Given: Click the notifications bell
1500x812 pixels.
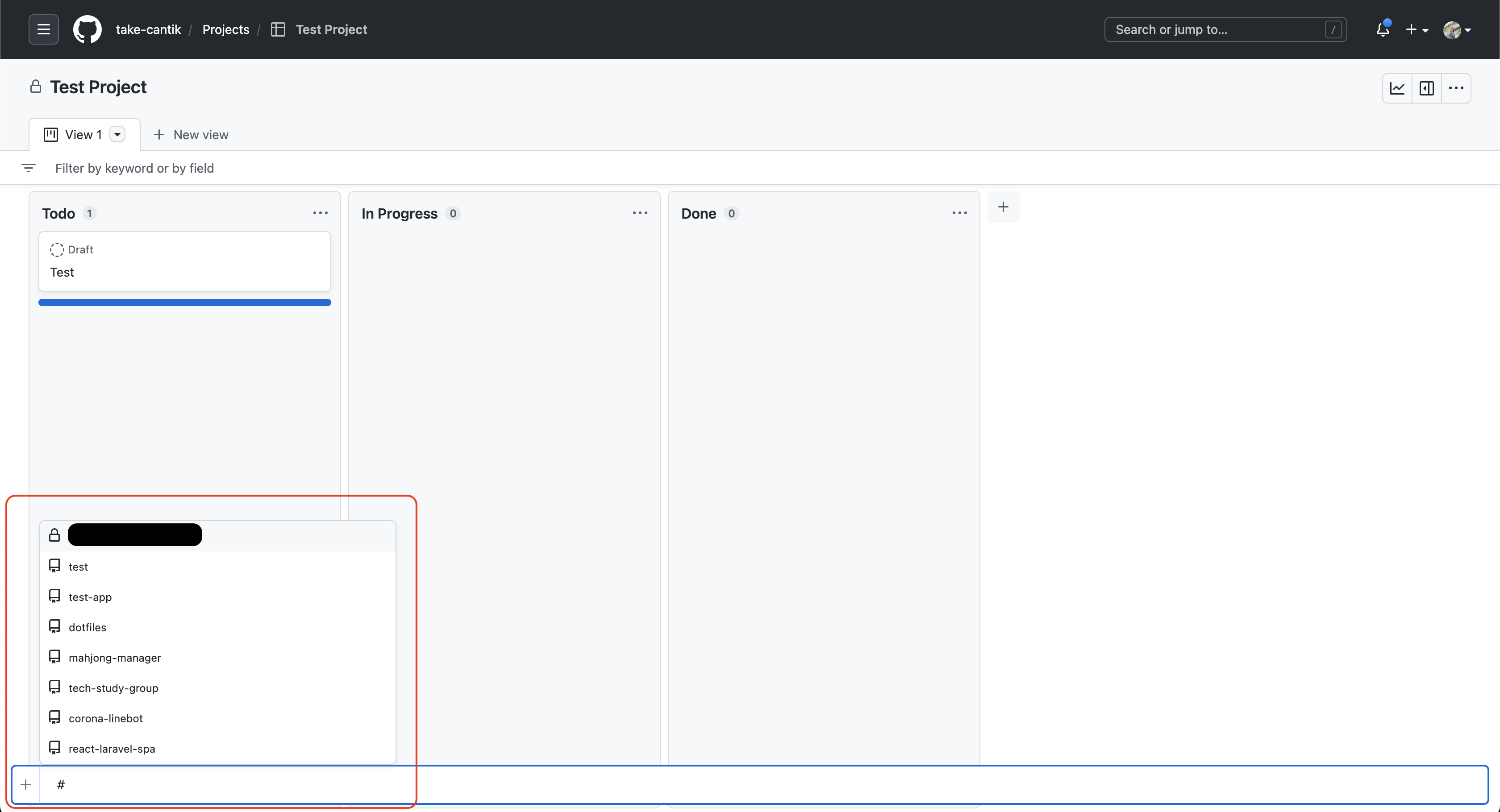Looking at the screenshot, I should pyautogui.click(x=1382, y=29).
